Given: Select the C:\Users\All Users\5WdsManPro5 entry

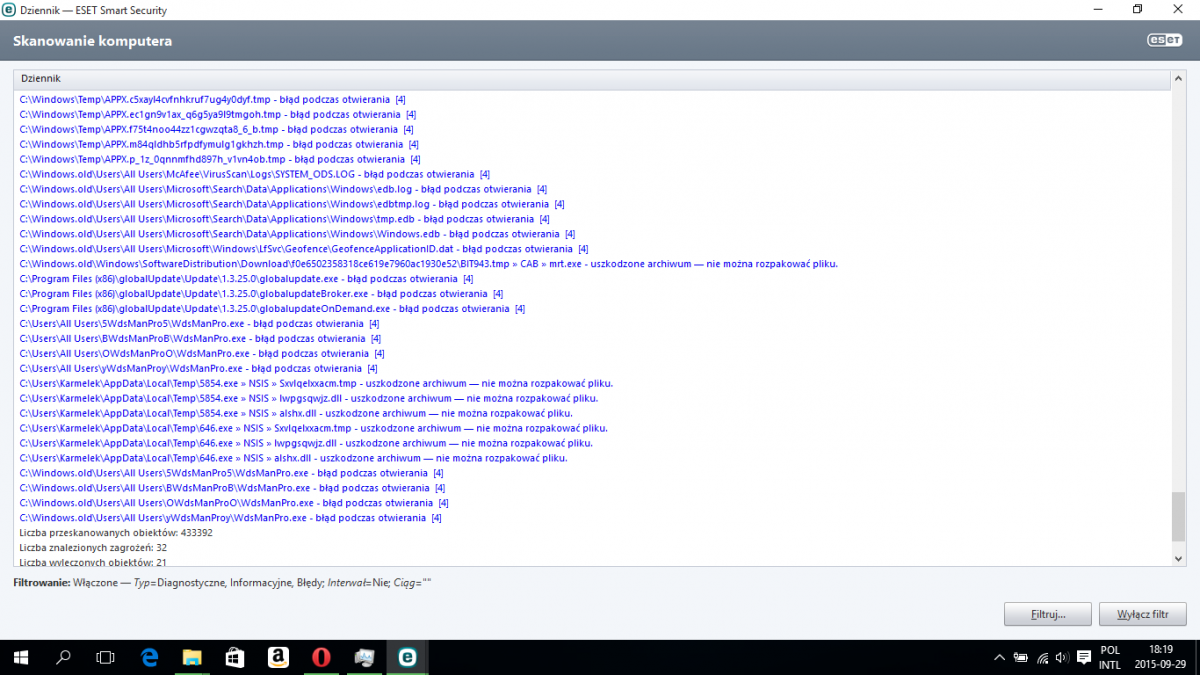Looking at the screenshot, I should coord(199,324).
